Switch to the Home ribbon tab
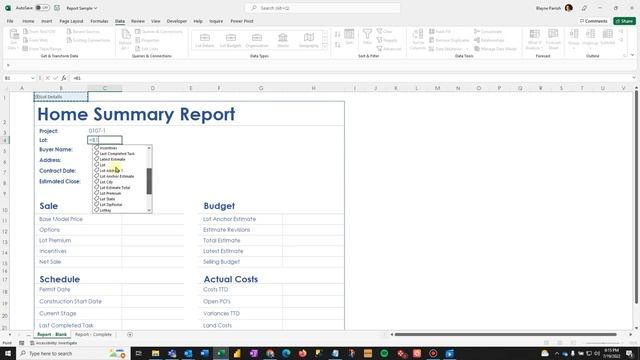The width and height of the screenshot is (640, 360). (28, 21)
